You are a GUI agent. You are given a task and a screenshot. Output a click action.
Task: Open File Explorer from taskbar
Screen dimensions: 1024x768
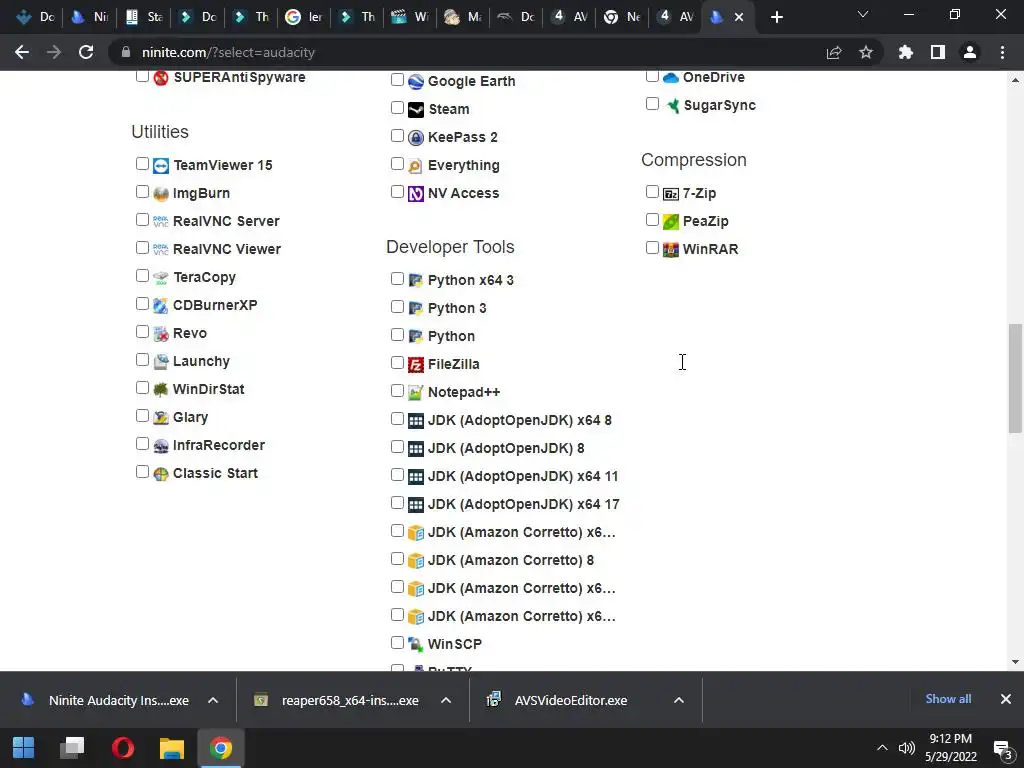click(172, 748)
